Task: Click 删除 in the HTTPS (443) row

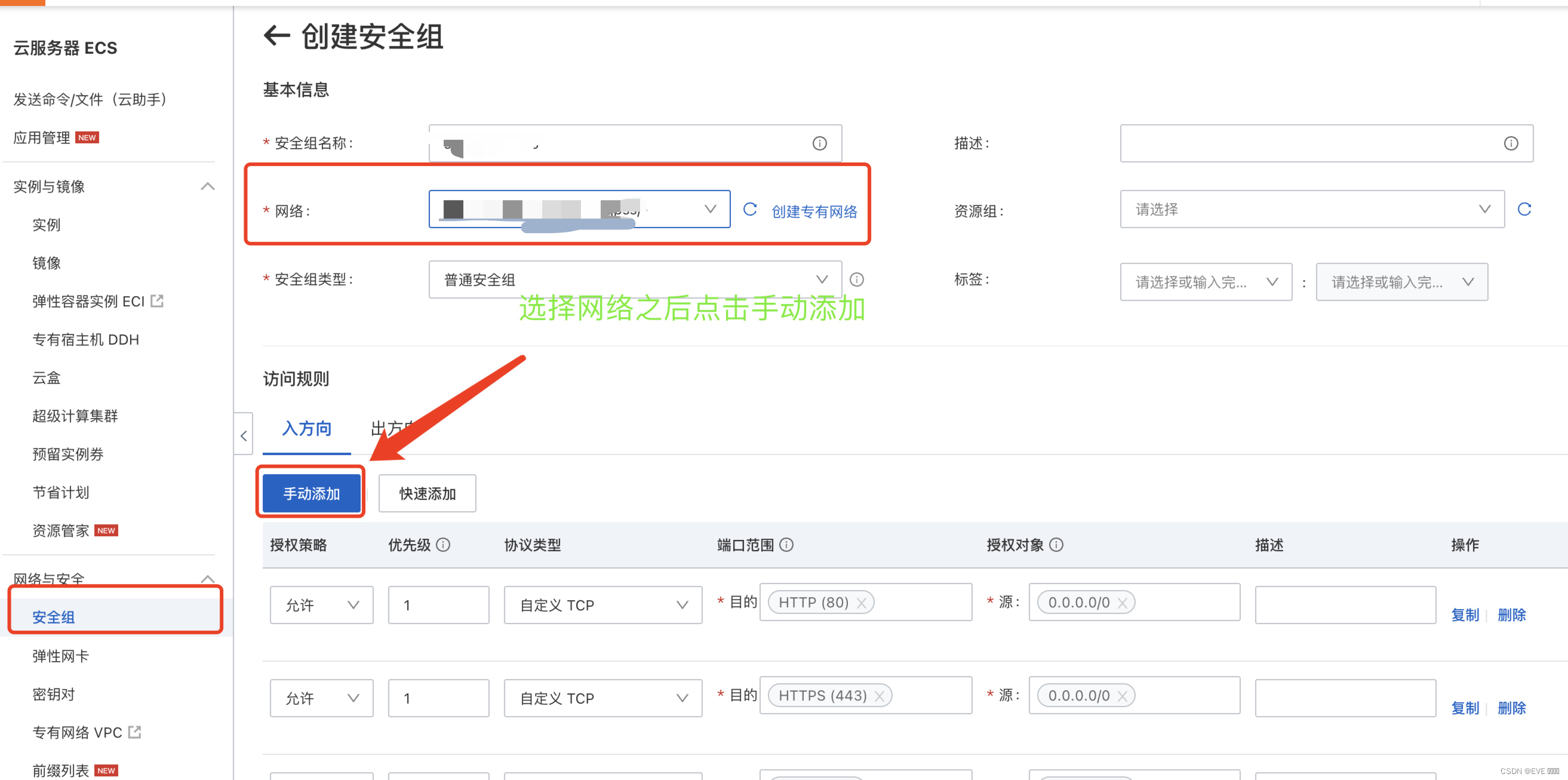Action: (x=1511, y=708)
